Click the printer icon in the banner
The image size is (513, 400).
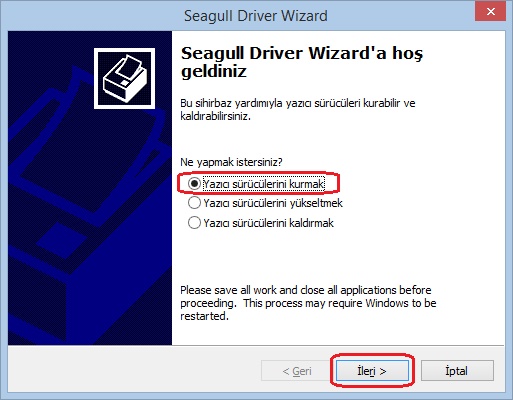click(124, 78)
